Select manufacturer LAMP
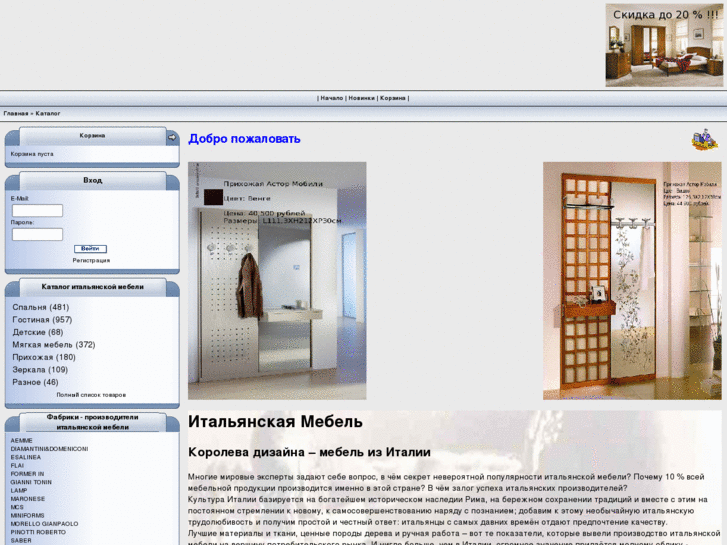 (x=19, y=491)
